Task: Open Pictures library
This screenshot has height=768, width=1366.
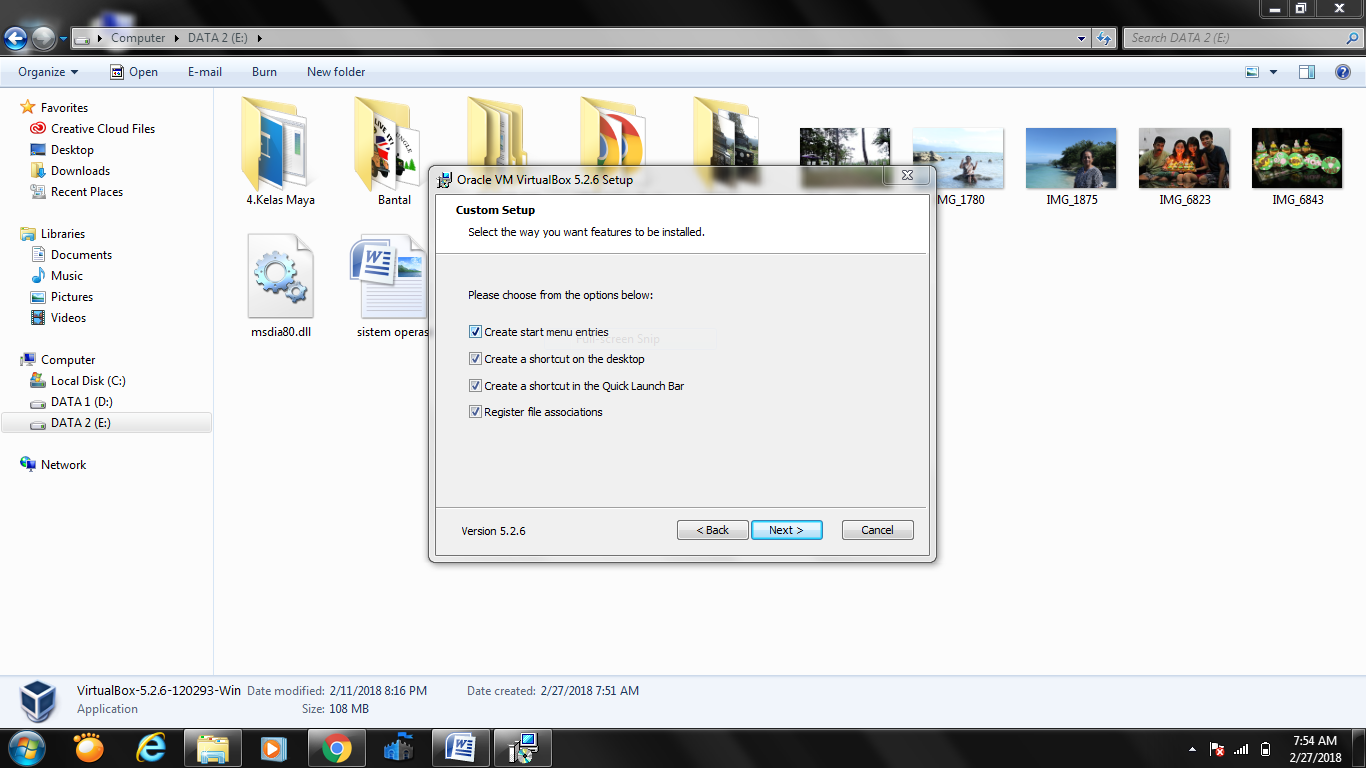Action: click(72, 297)
